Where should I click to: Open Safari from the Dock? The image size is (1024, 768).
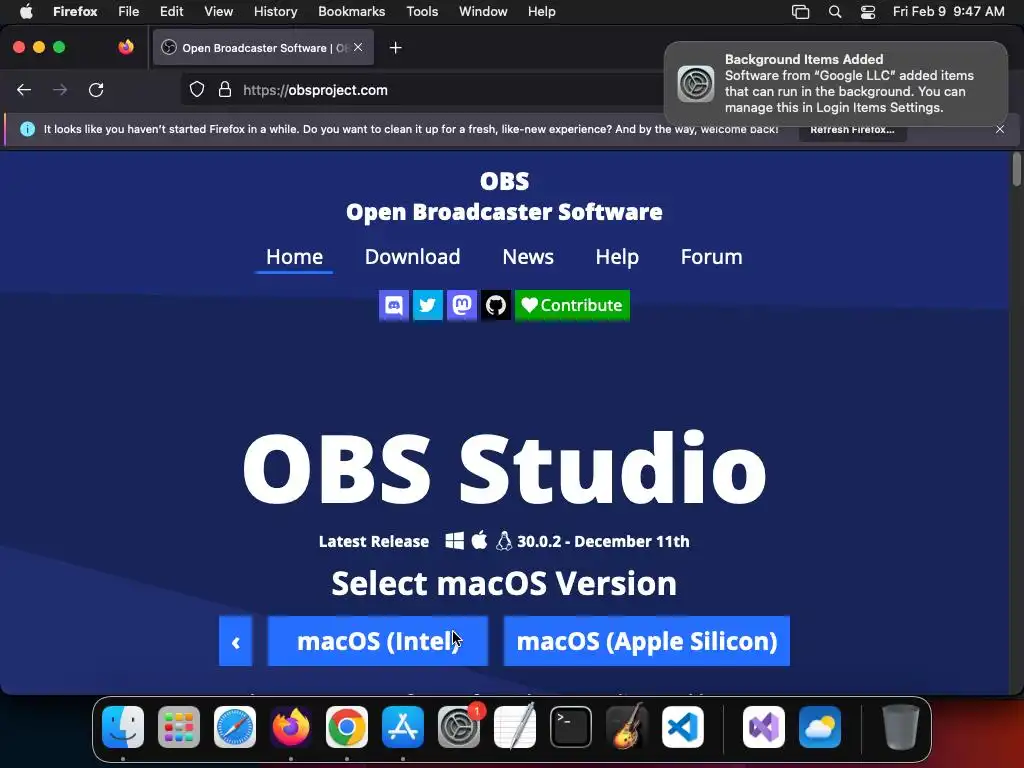click(235, 727)
